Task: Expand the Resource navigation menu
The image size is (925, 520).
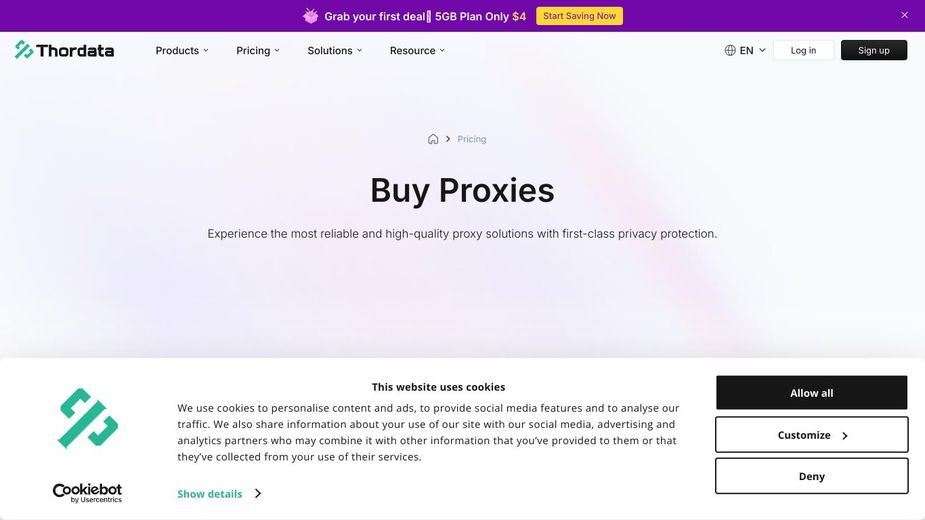Action: 417,51
